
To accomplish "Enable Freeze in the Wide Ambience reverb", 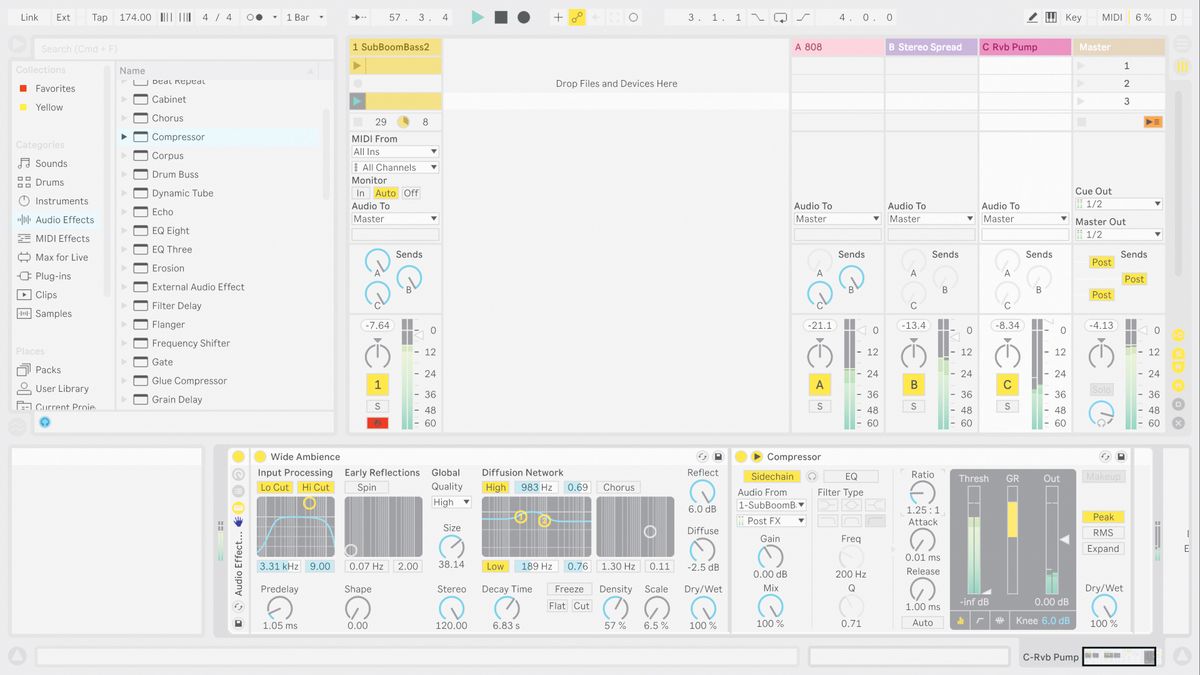I will [569, 589].
